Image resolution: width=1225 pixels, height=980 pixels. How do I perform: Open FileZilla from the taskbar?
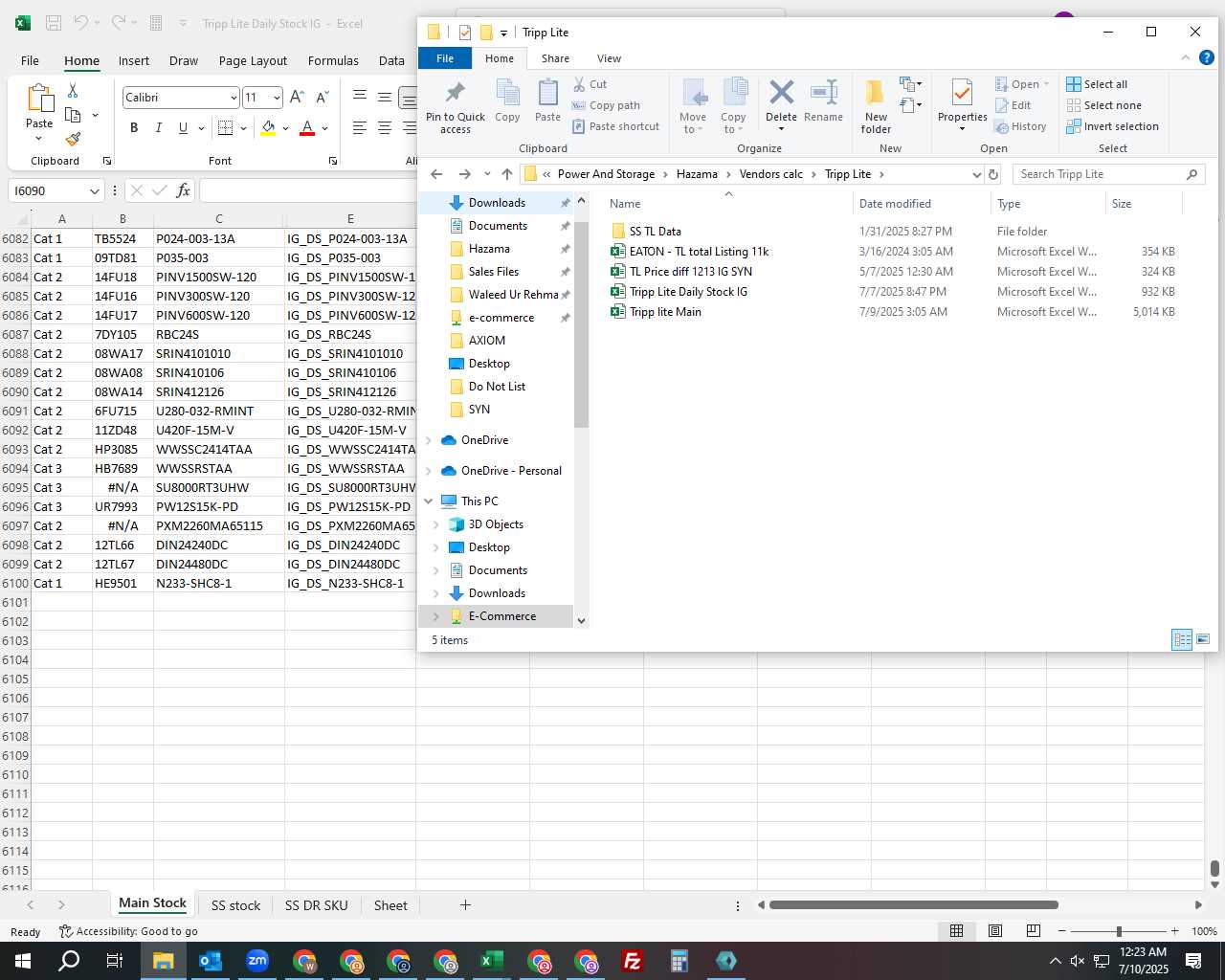click(632, 961)
